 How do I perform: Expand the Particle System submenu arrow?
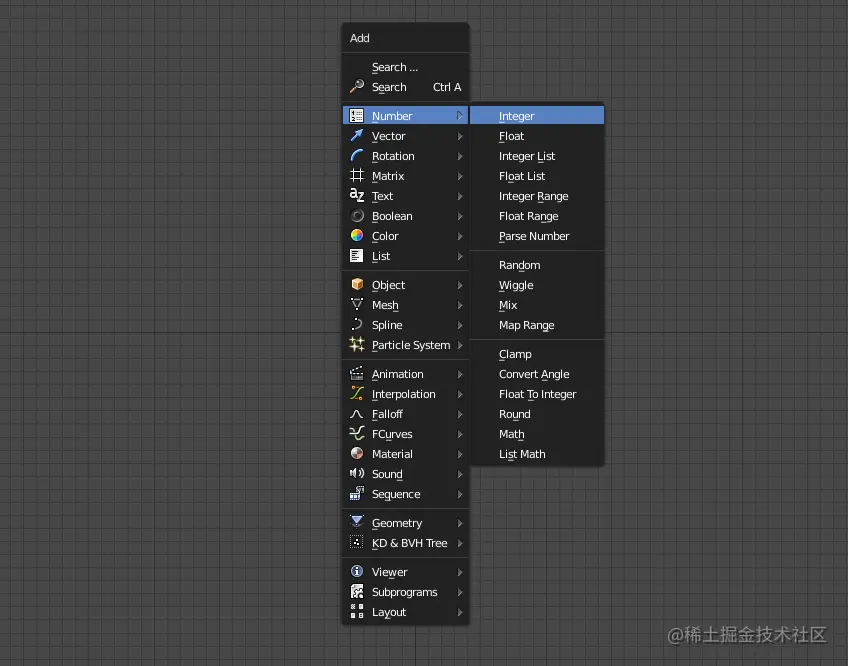click(460, 345)
